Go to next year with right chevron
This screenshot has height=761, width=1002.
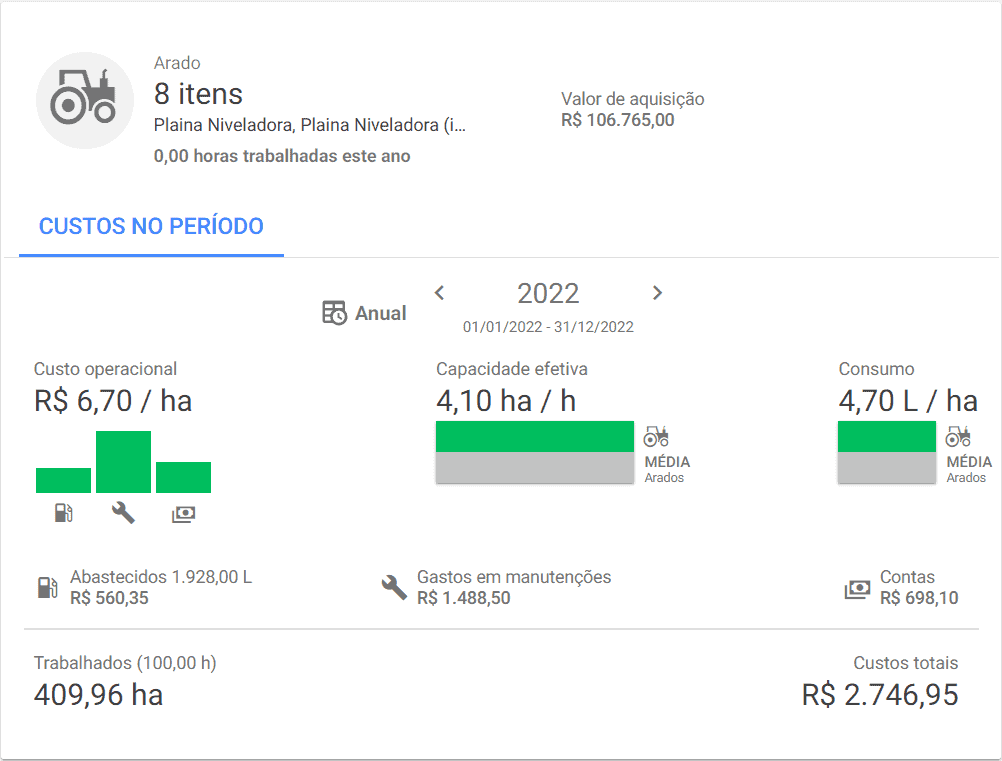click(x=657, y=293)
